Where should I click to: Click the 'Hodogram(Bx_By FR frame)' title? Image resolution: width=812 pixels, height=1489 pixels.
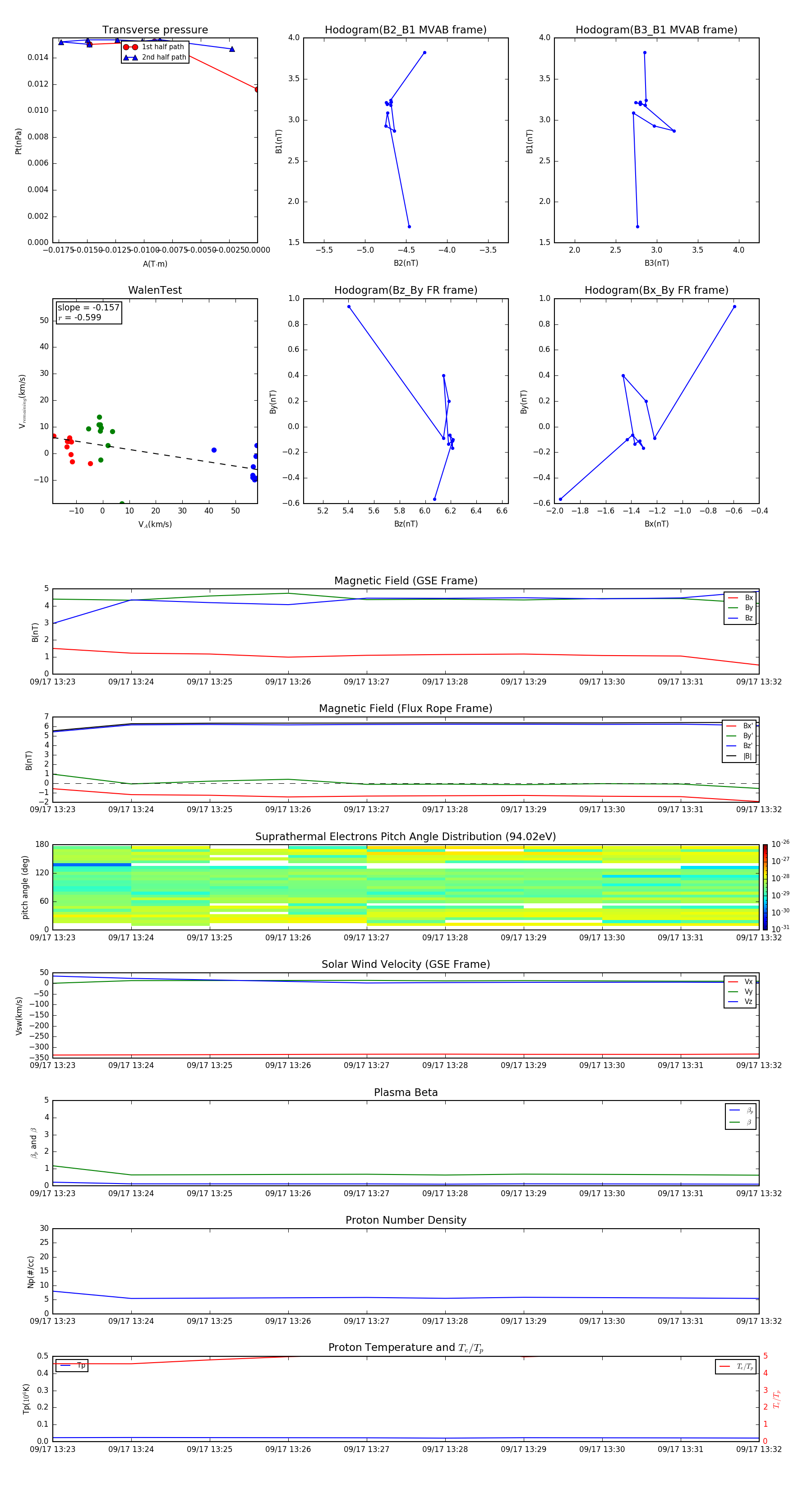tap(656, 290)
